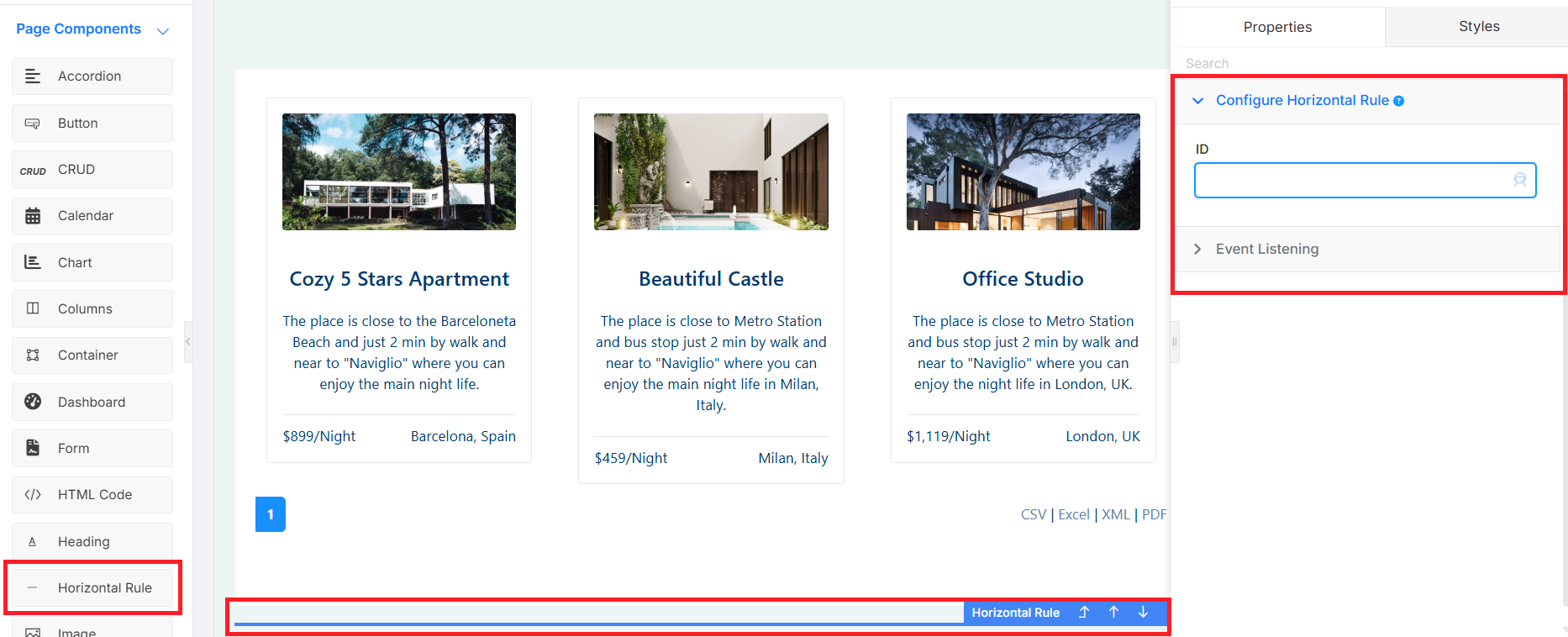Click the right panel resize handle
The width and height of the screenshot is (1568, 637).
(x=1175, y=342)
